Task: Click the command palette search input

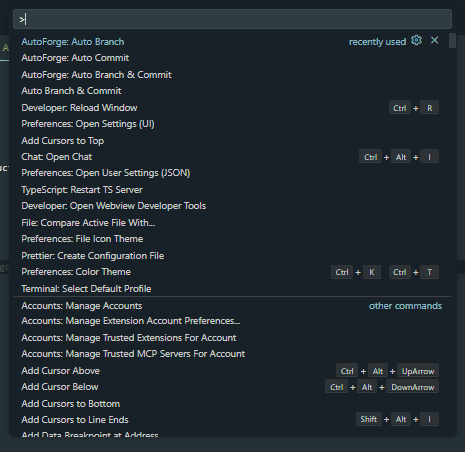Action: click(x=232, y=19)
